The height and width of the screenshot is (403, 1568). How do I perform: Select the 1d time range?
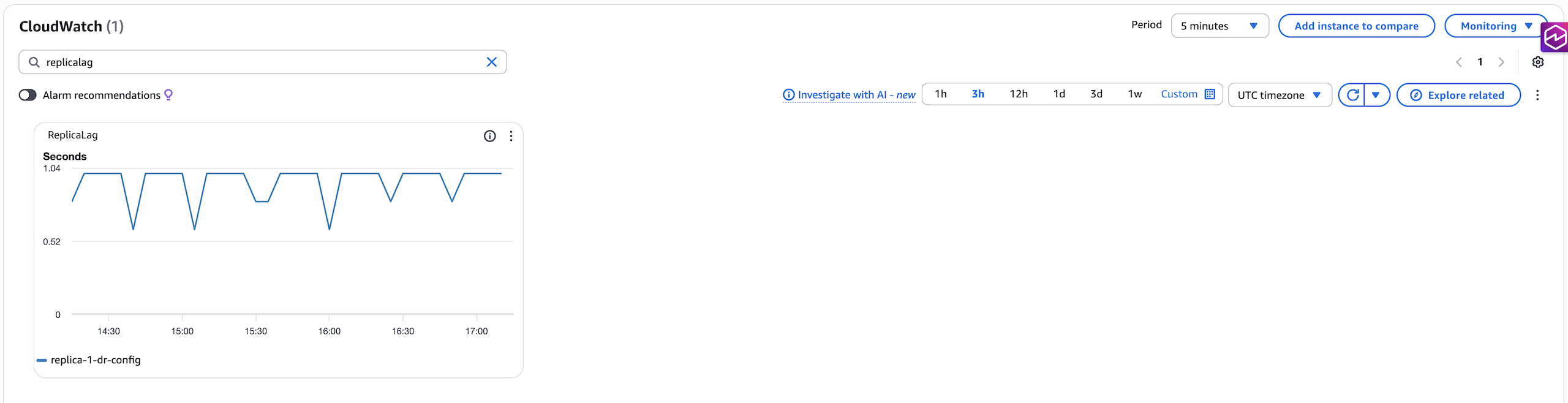pyautogui.click(x=1059, y=94)
